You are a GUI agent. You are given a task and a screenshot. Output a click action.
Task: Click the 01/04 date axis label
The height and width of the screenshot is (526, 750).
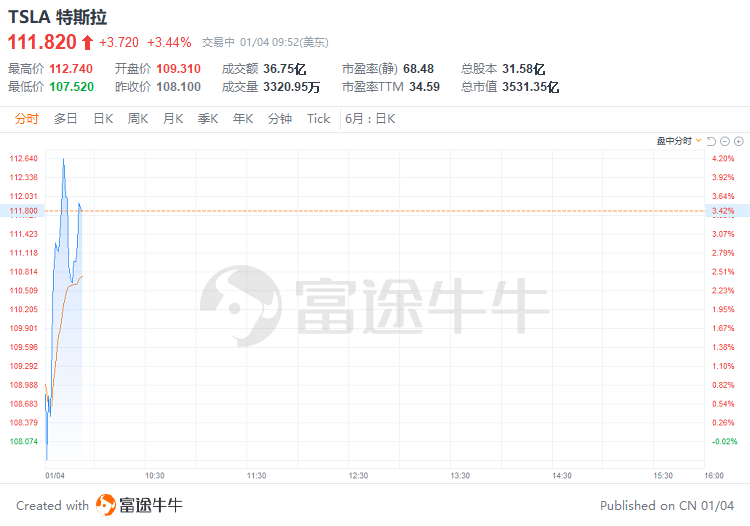pos(55,475)
